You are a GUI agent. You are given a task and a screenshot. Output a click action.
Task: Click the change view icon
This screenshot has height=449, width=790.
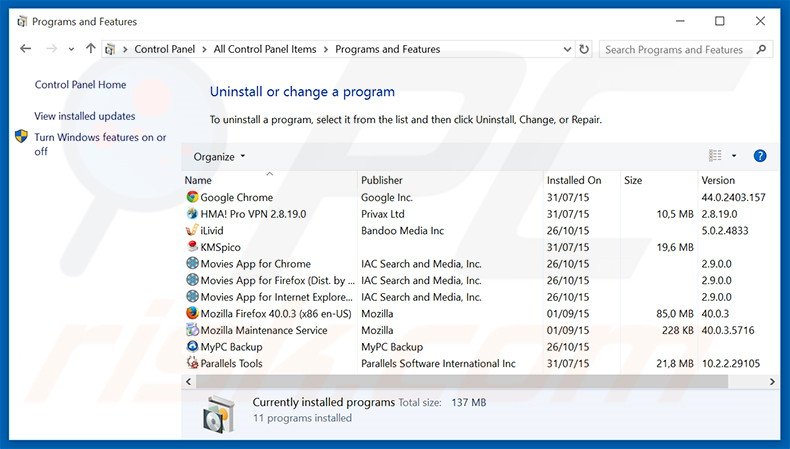click(715, 156)
